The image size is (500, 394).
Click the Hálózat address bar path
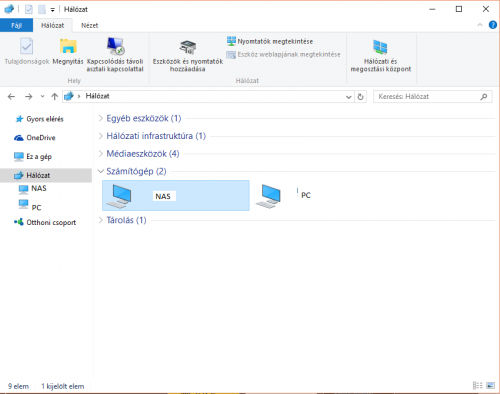(x=97, y=96)
